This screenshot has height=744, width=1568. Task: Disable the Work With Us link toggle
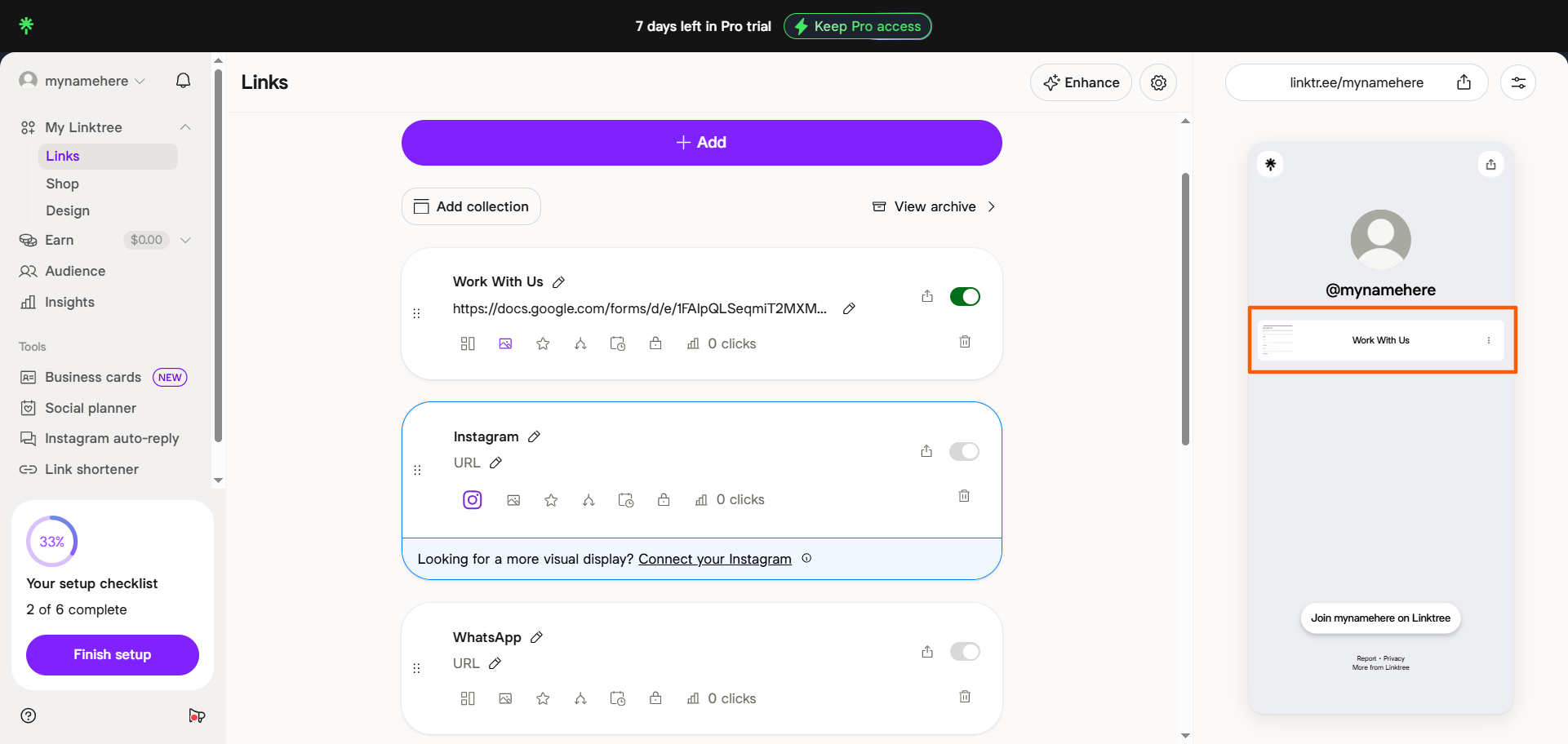pos(965,296)
